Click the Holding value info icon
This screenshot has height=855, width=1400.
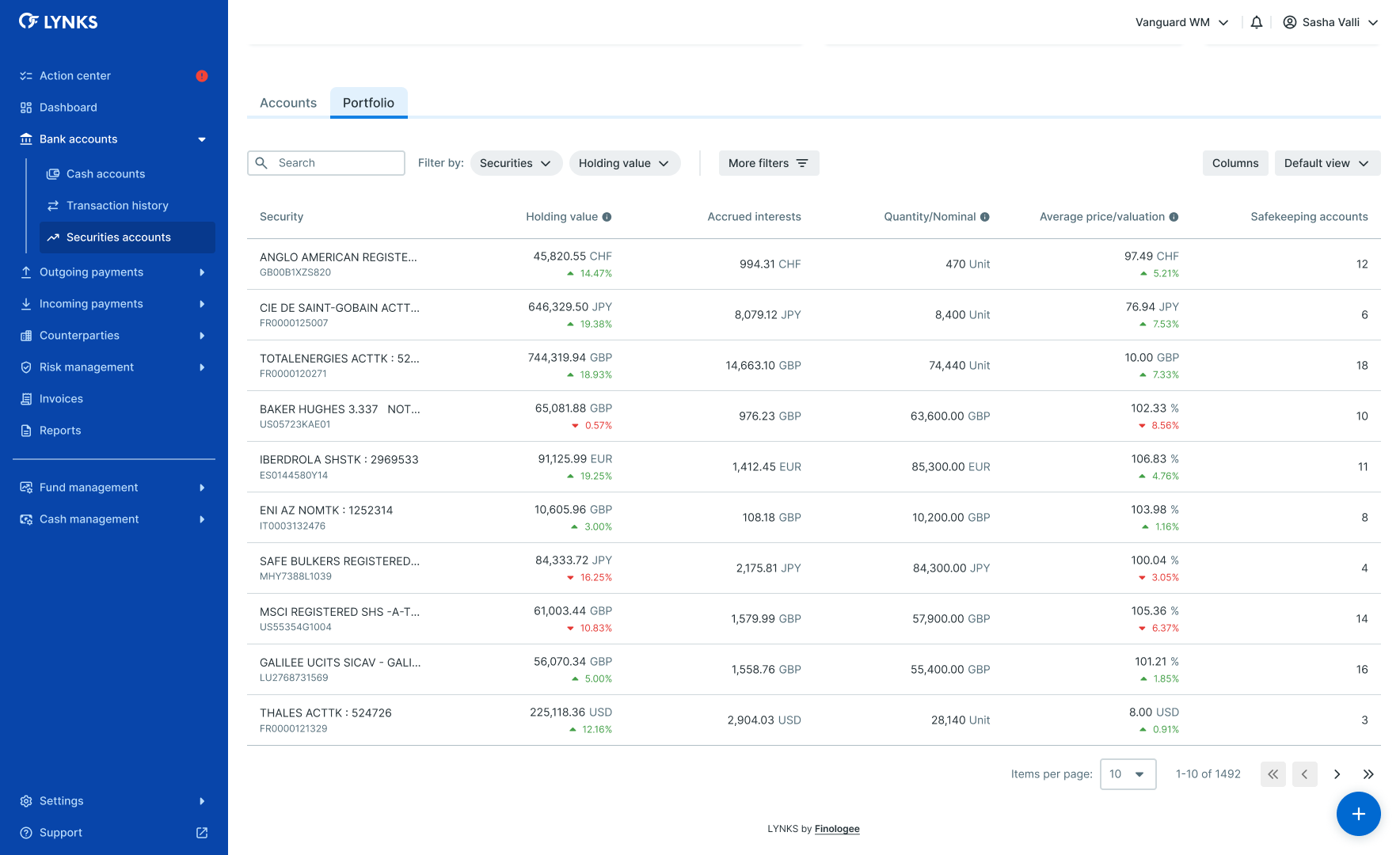click(607, 217)
